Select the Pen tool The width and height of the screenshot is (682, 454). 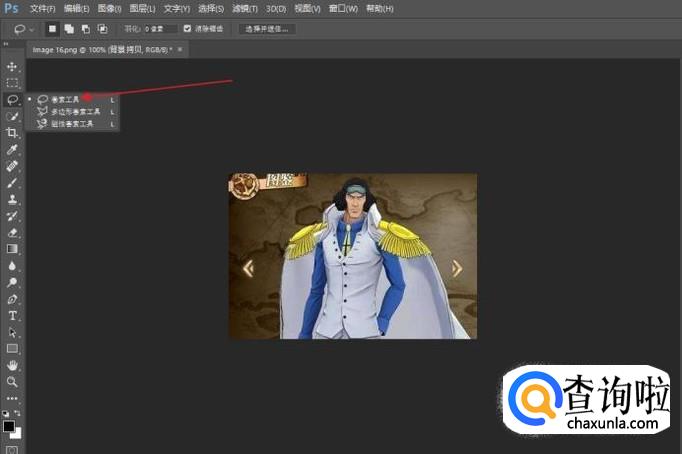pyautogui.click(x=12, y=299)
